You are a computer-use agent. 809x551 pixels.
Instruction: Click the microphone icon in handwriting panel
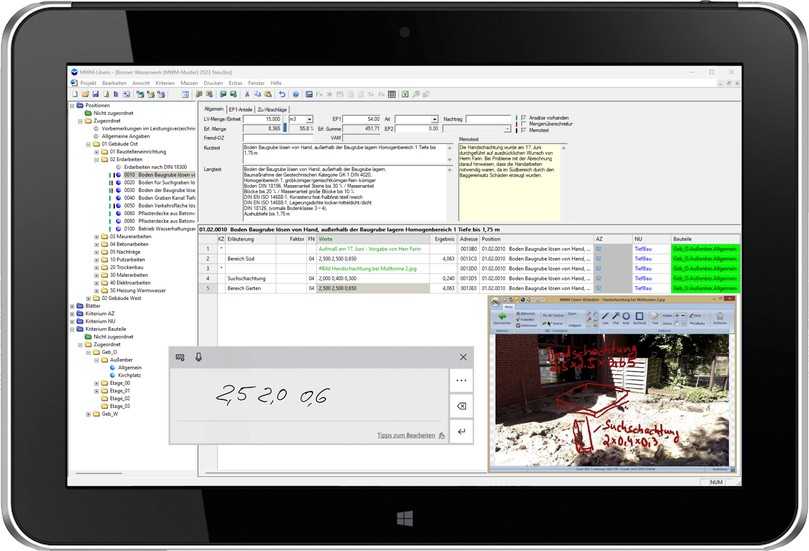tap(199, 357)
